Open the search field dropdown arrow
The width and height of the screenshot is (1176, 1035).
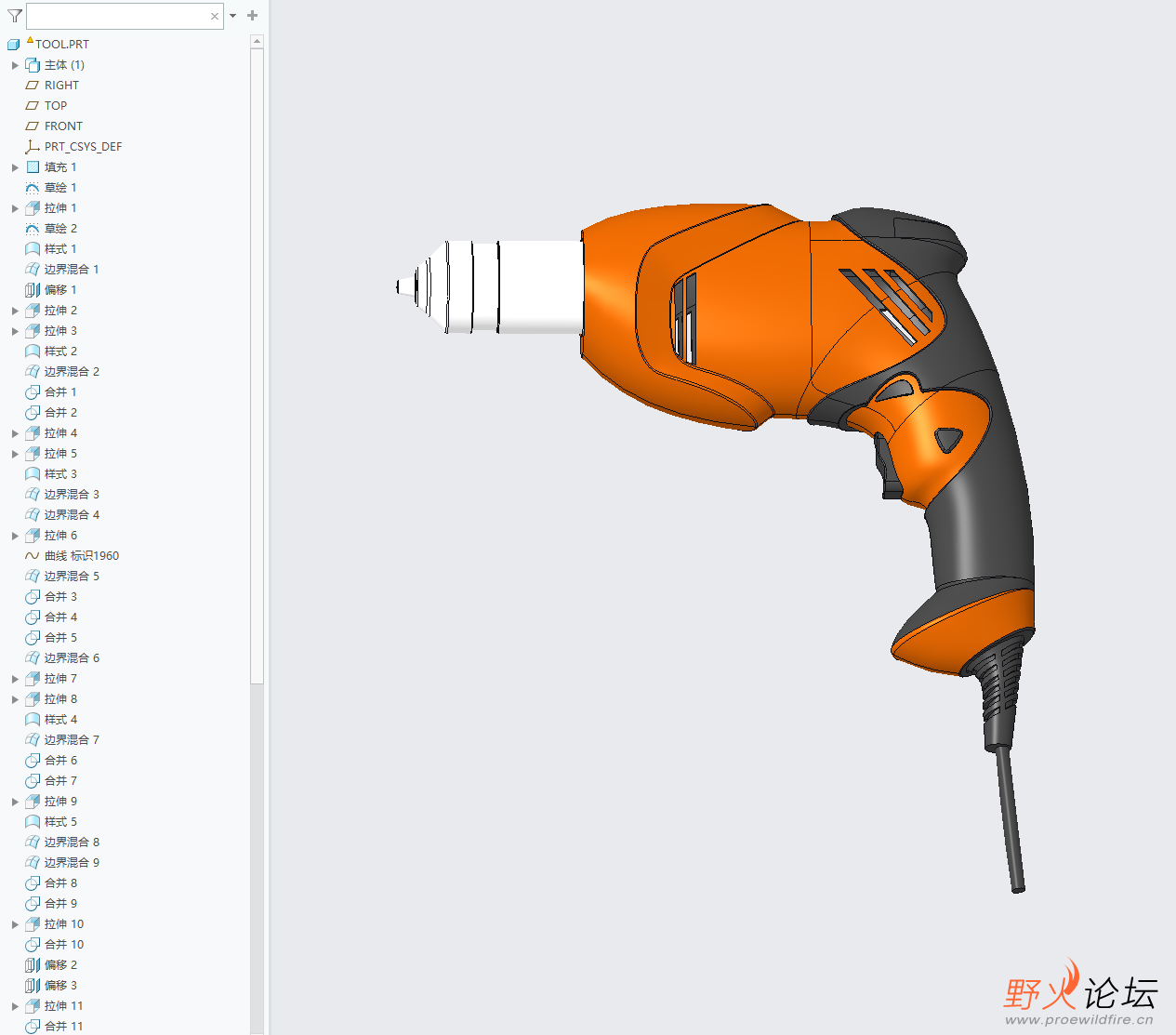(232, 16)
